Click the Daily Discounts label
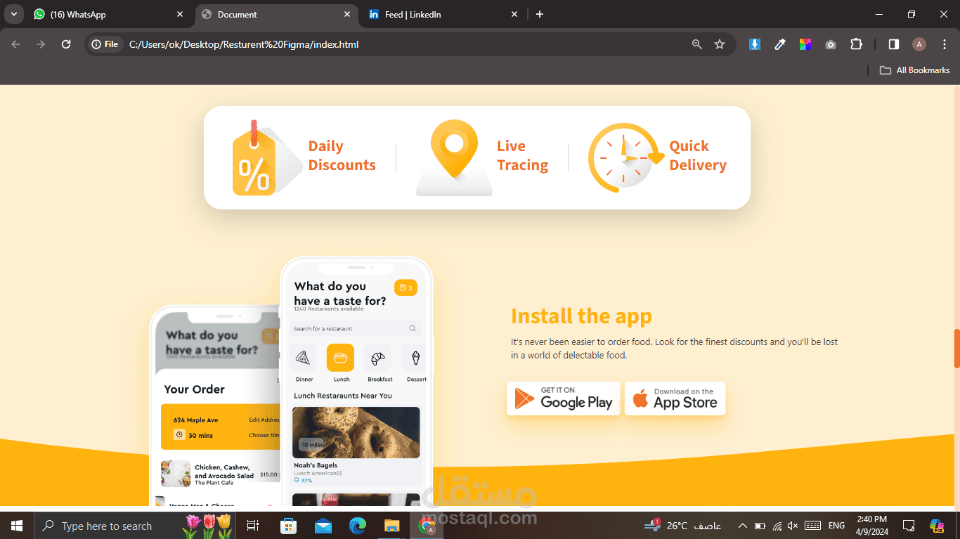This screenshot has width=960, height=539. point(342,156)
